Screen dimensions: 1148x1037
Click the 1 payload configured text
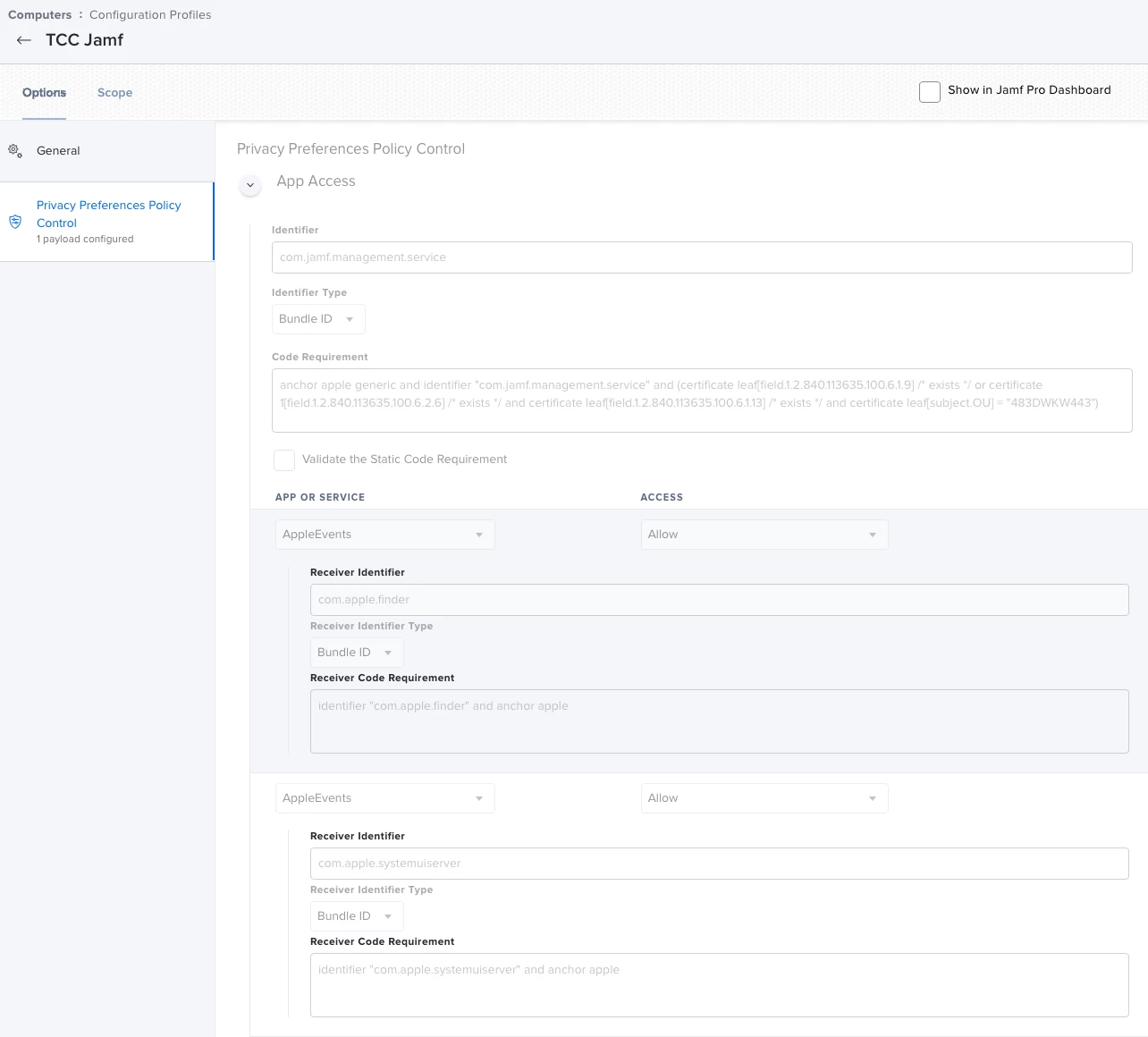(85, 240)
